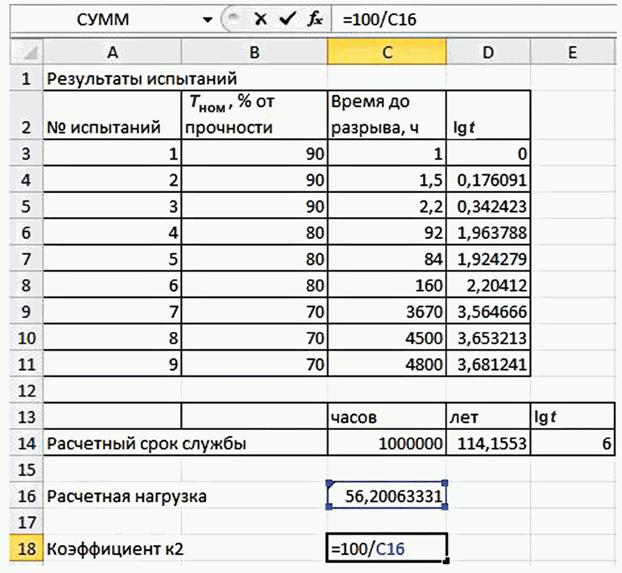Select the Расчетная нагрузка label cell

(110, 494)
